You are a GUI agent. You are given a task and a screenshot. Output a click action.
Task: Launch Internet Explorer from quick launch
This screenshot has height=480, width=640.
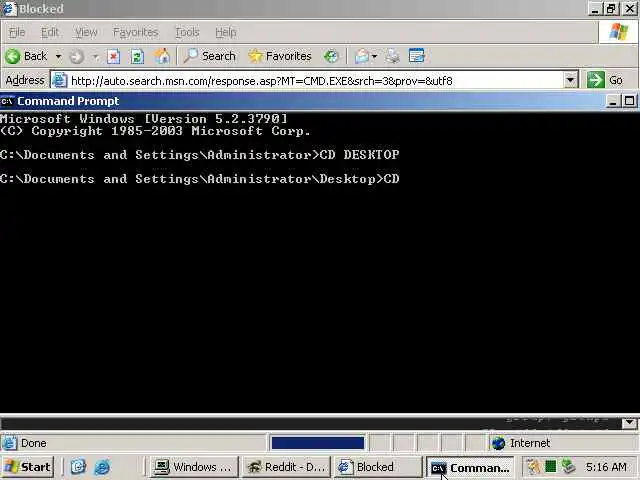pos(102,467)
